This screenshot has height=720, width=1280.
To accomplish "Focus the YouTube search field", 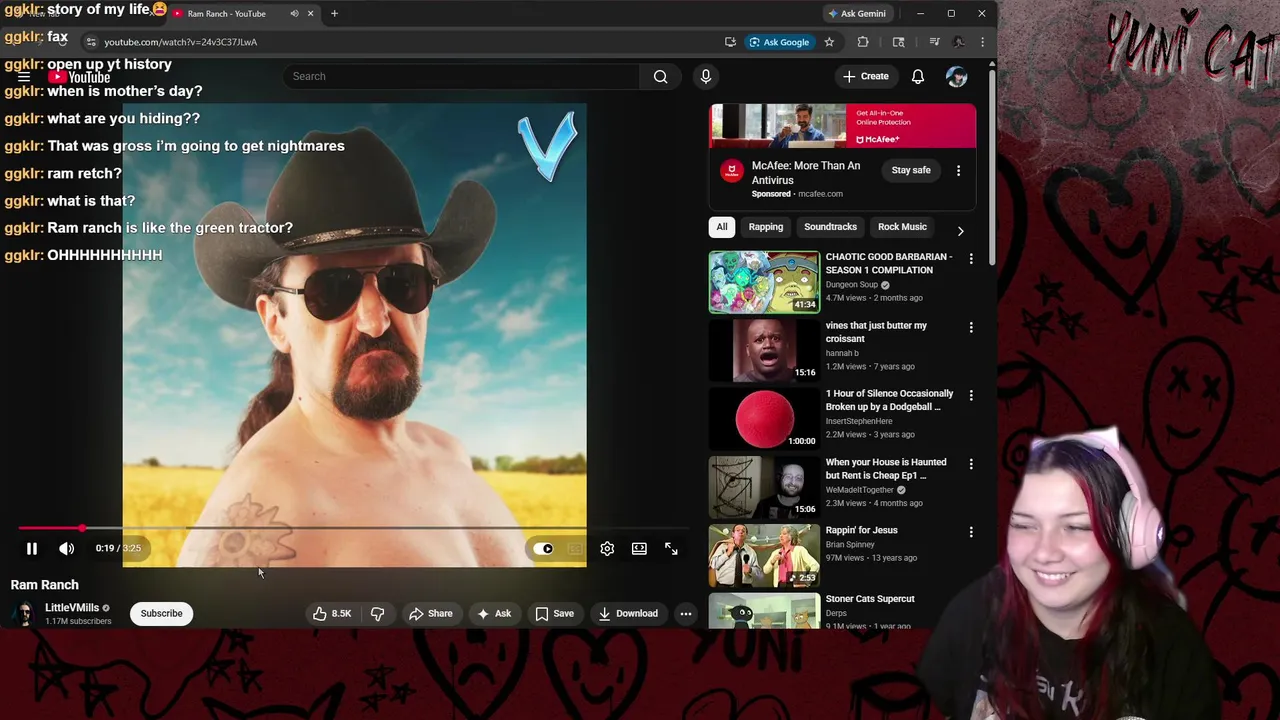I will pyautogui.click(x=461, y=76).
